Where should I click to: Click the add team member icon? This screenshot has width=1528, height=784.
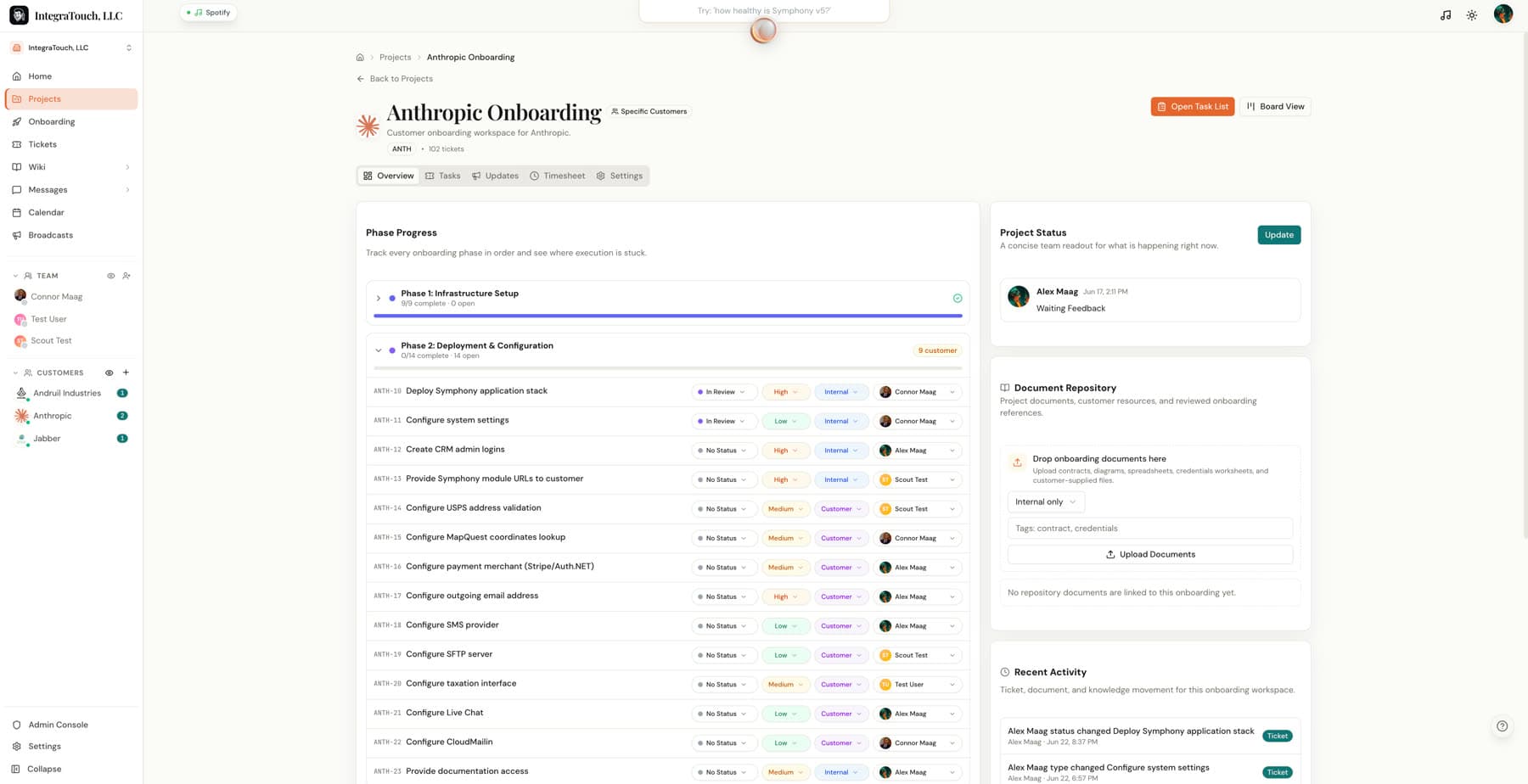coord(126,276)
